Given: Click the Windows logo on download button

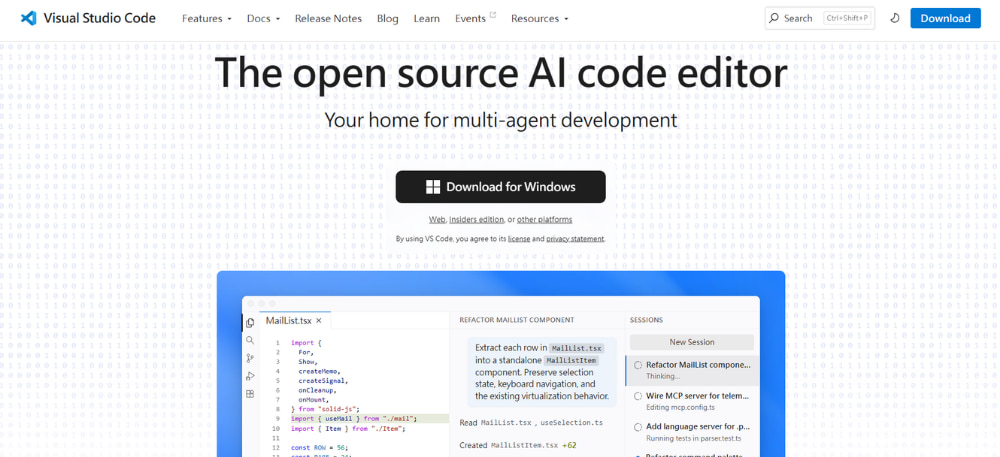Looking at the screenshot, I should pyautogui.click(x=433, y=187).
